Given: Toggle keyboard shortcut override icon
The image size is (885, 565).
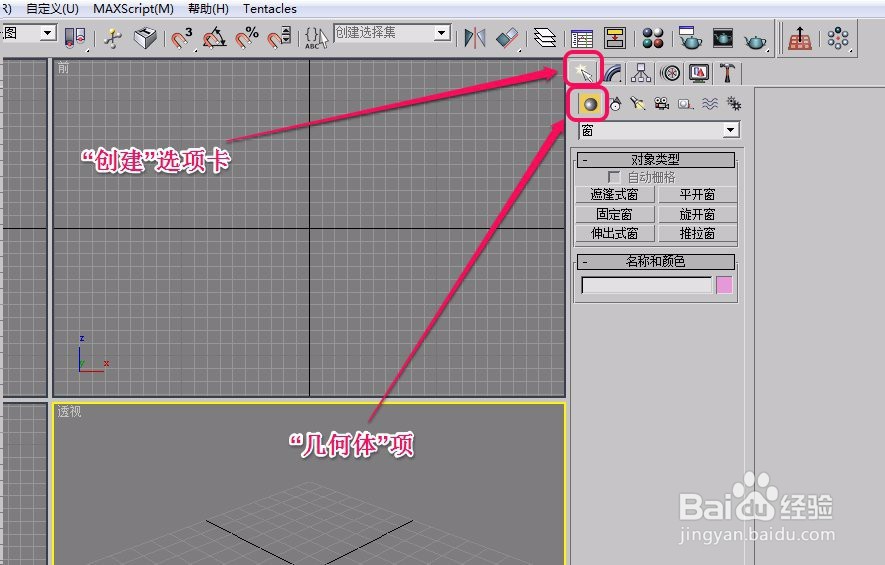Looking at the screenshot, I should pyautogui.click(x=144, y=38).
